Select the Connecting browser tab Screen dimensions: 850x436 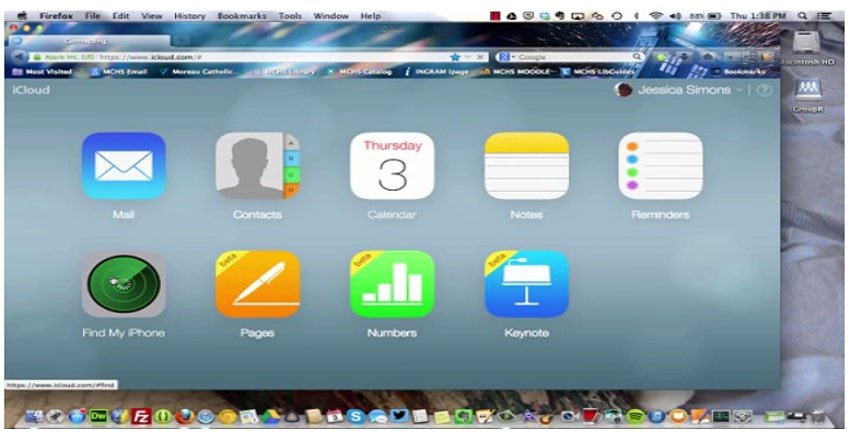[89, 41]
